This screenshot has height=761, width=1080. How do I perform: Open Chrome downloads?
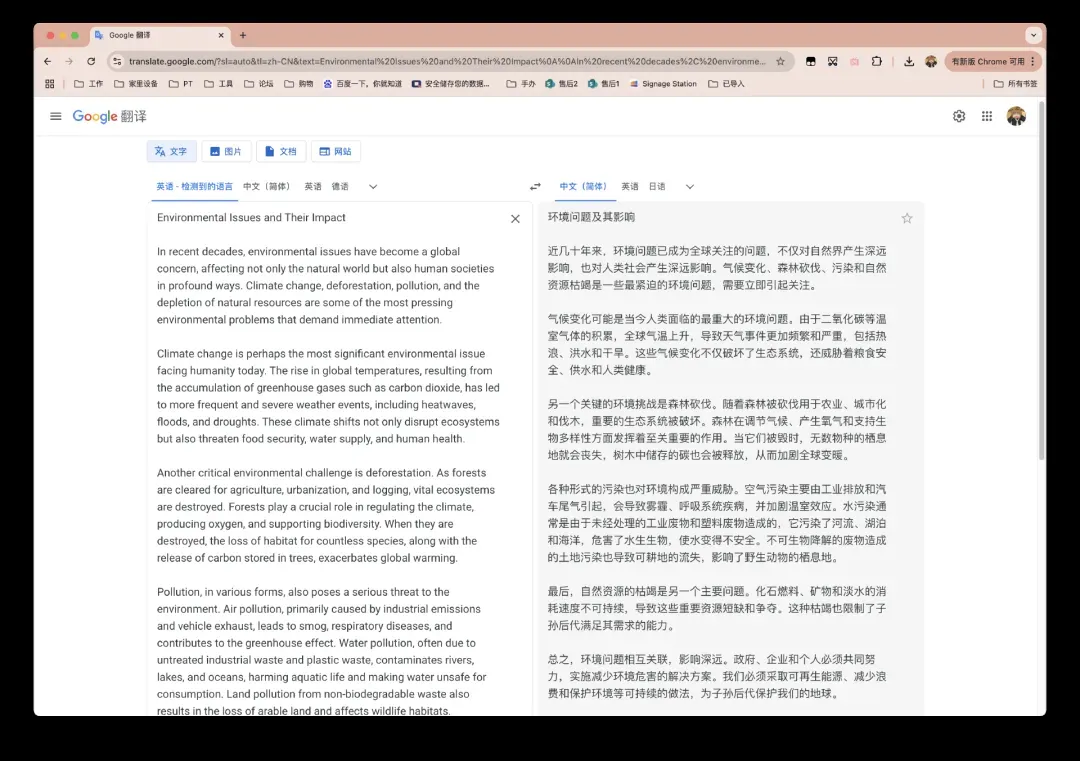click(908, 61)
